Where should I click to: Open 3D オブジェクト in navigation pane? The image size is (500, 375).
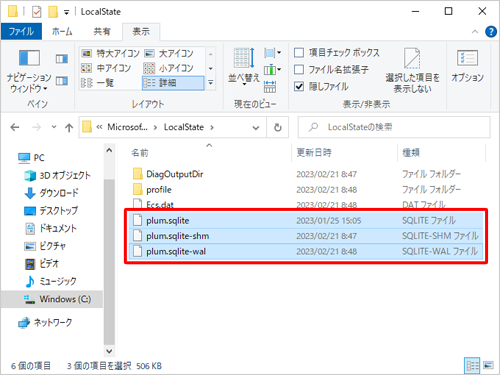(x=57, y=175)
